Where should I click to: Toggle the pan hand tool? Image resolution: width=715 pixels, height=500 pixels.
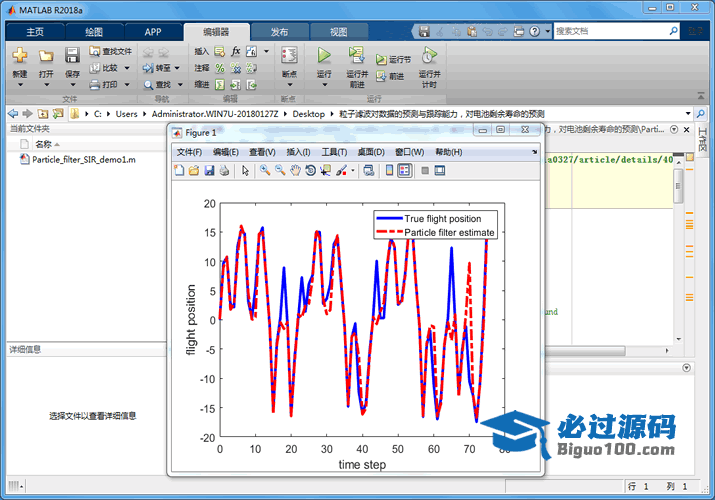tap(295, 171)
